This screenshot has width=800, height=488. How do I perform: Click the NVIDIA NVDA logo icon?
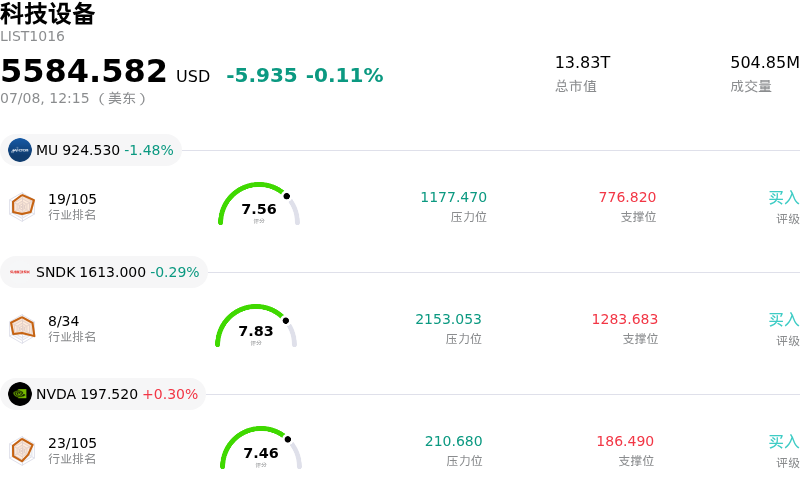pos(20,394)
